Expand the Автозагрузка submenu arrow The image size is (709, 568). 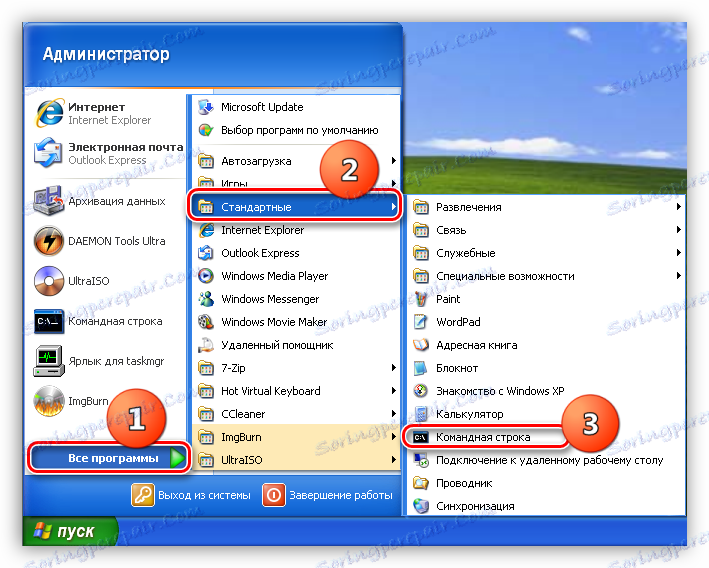click(393, 161)
